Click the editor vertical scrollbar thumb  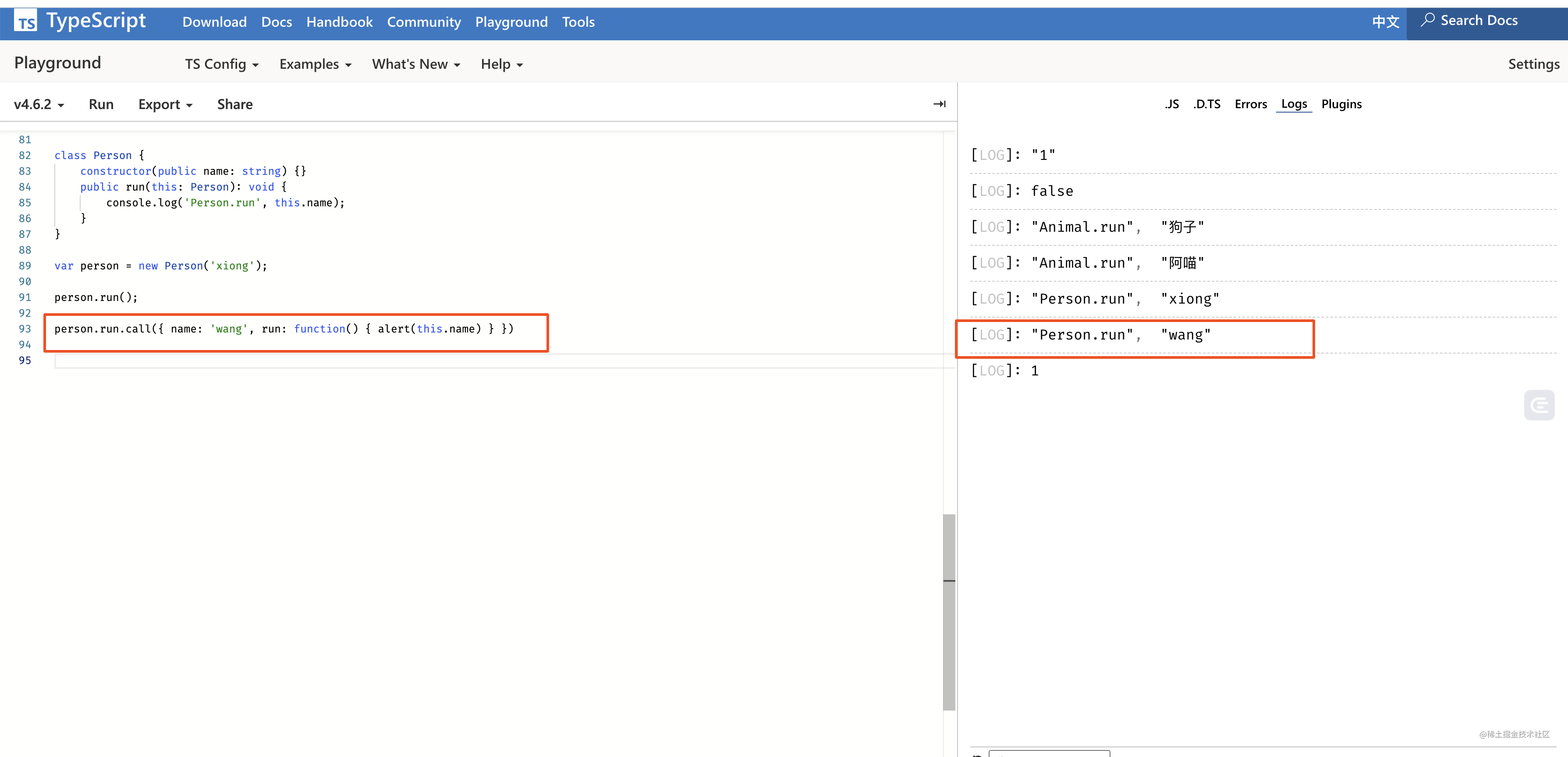pyautogui.click(x=948, y=612)
